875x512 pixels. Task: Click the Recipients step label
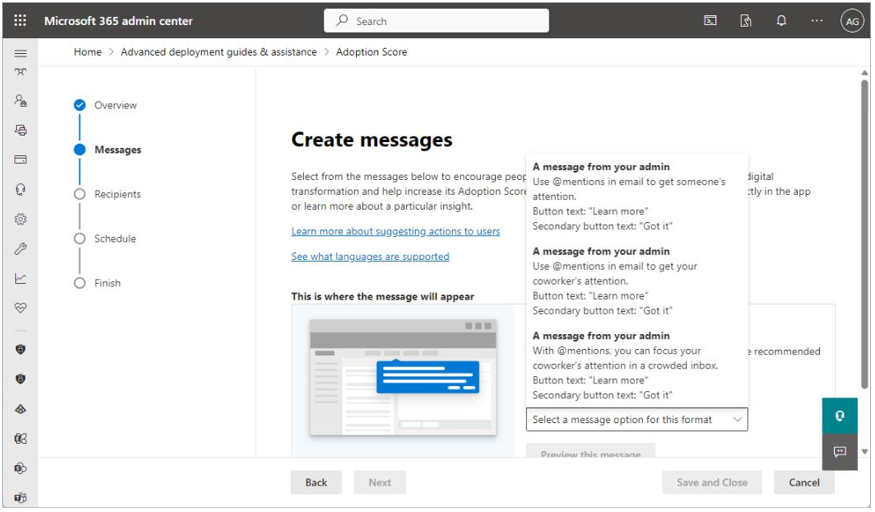tap(117, 194)
